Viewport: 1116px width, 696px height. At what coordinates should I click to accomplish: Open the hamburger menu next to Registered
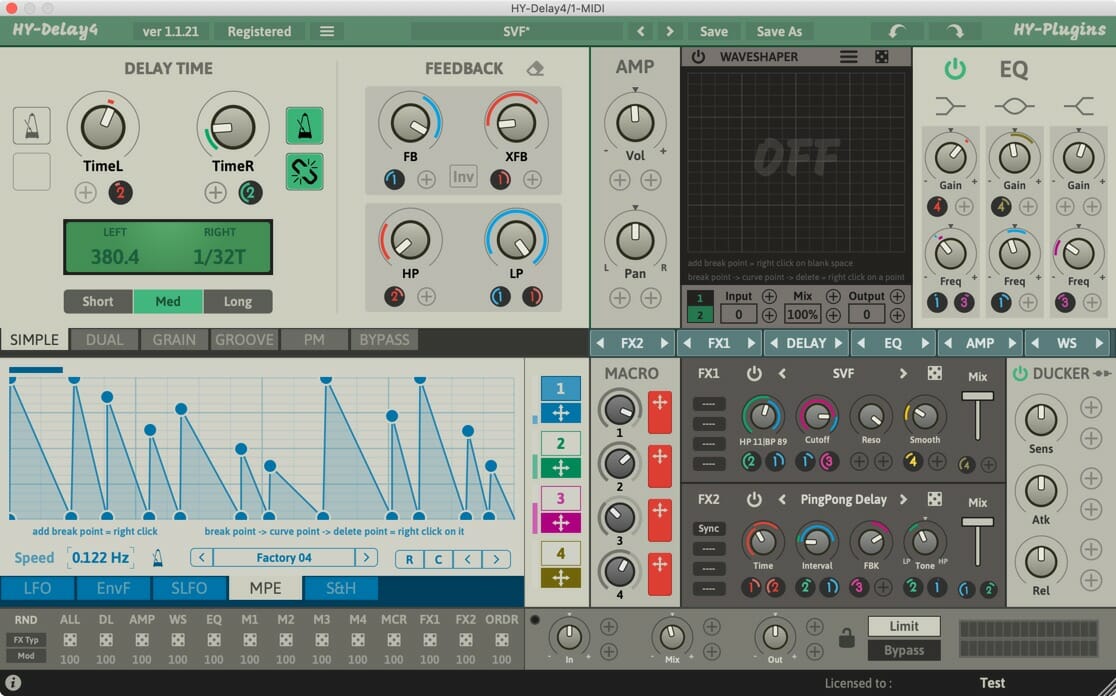(327, 31)
